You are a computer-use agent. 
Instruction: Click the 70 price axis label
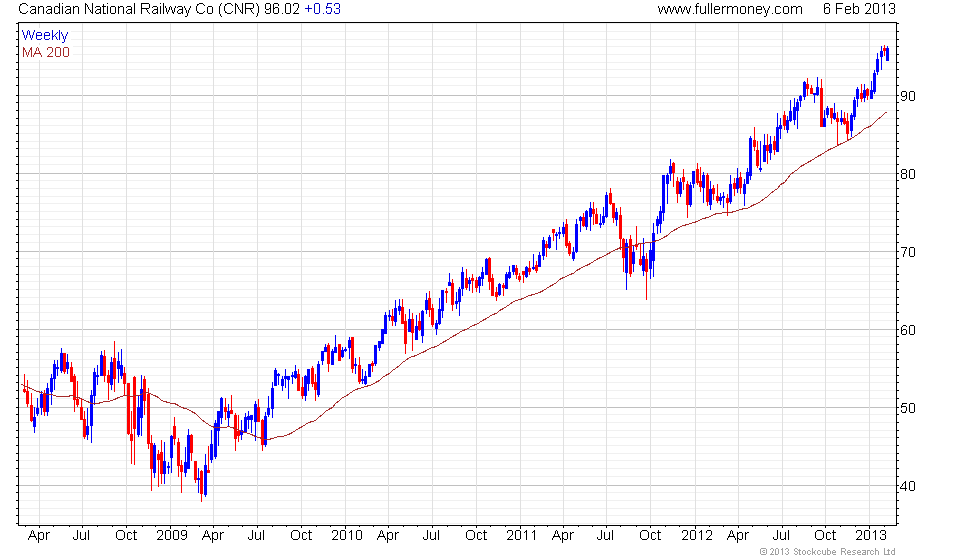coord(908,252)
